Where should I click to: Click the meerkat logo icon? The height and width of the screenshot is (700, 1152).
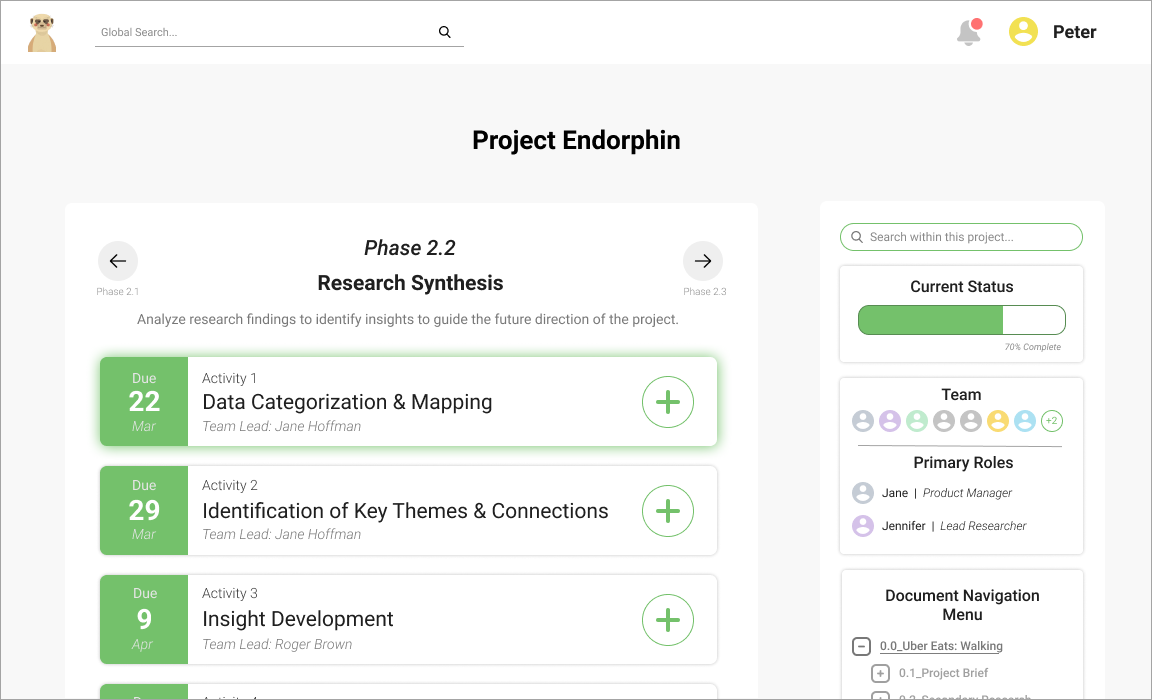(42, 32)
